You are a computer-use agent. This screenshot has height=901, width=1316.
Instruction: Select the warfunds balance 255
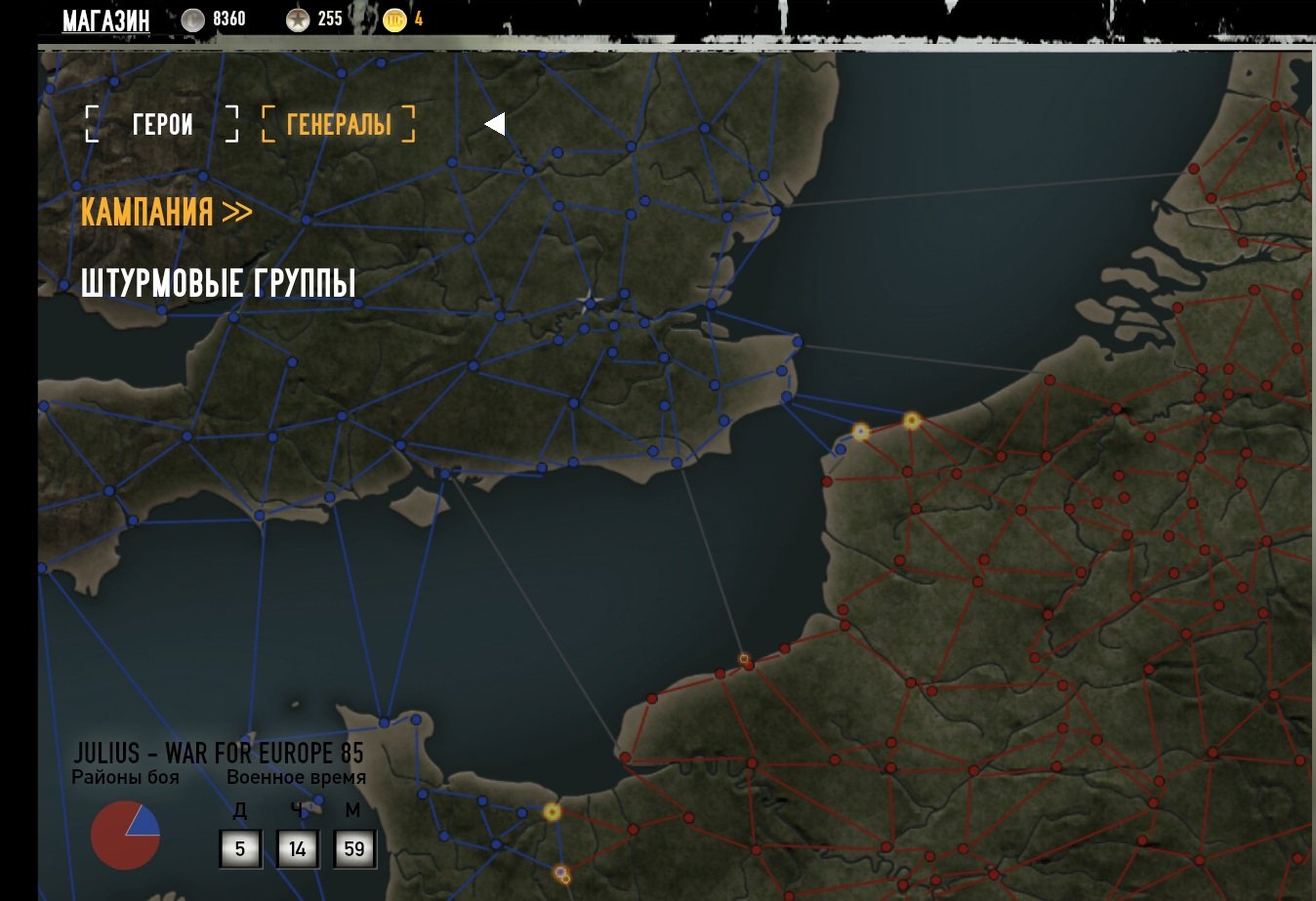pos(330,19)
